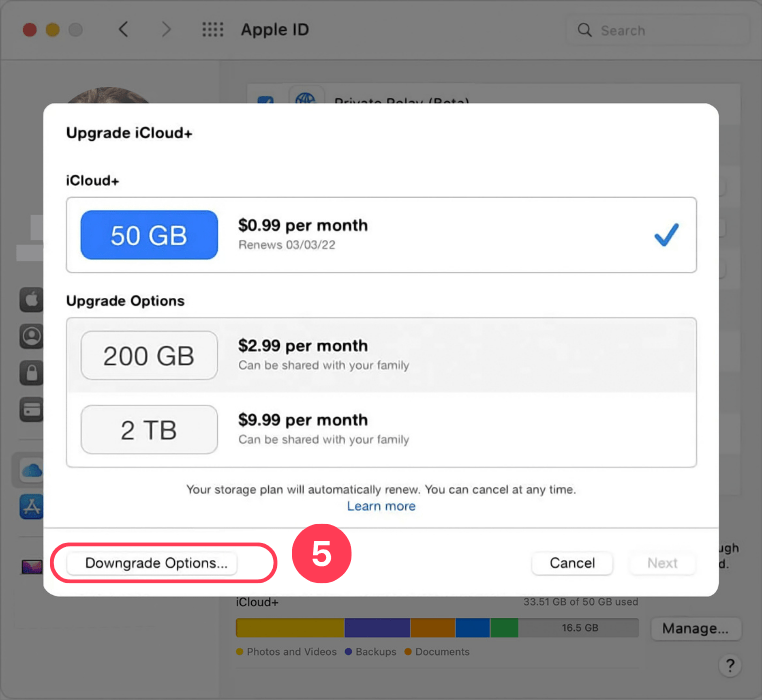Select Name, Phone, Email person icon
This screenshot has height=700, width=762.
pyautogui.click(x=31, y=336)
